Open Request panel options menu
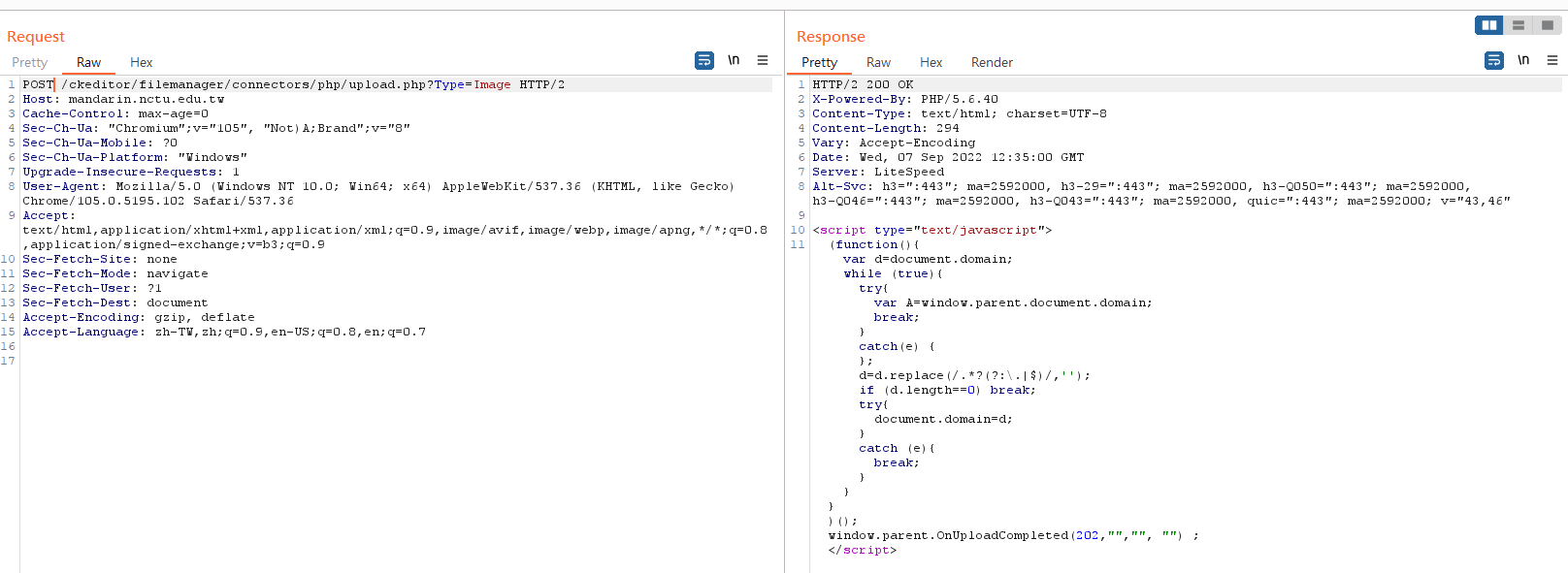The width and height of the screenshot is (1568, 573). 763,60
